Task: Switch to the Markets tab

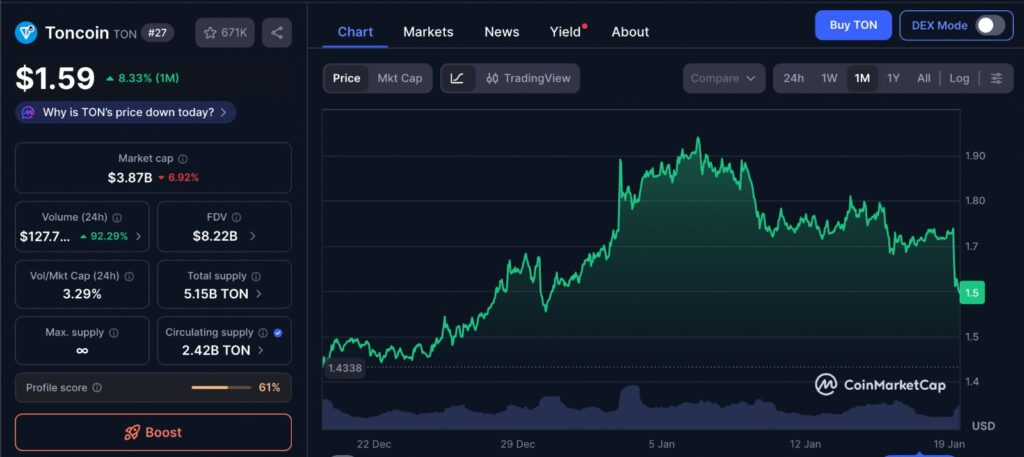Action: point(428,32)
